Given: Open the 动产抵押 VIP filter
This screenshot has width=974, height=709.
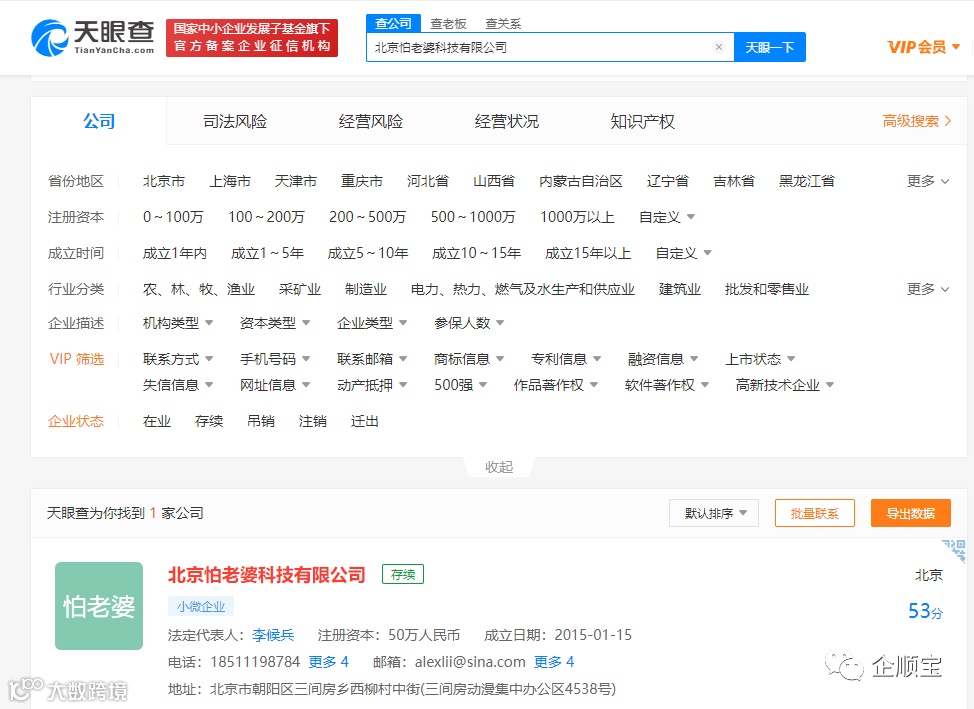Looking at the screenshot, I should [x=371, y=385].
